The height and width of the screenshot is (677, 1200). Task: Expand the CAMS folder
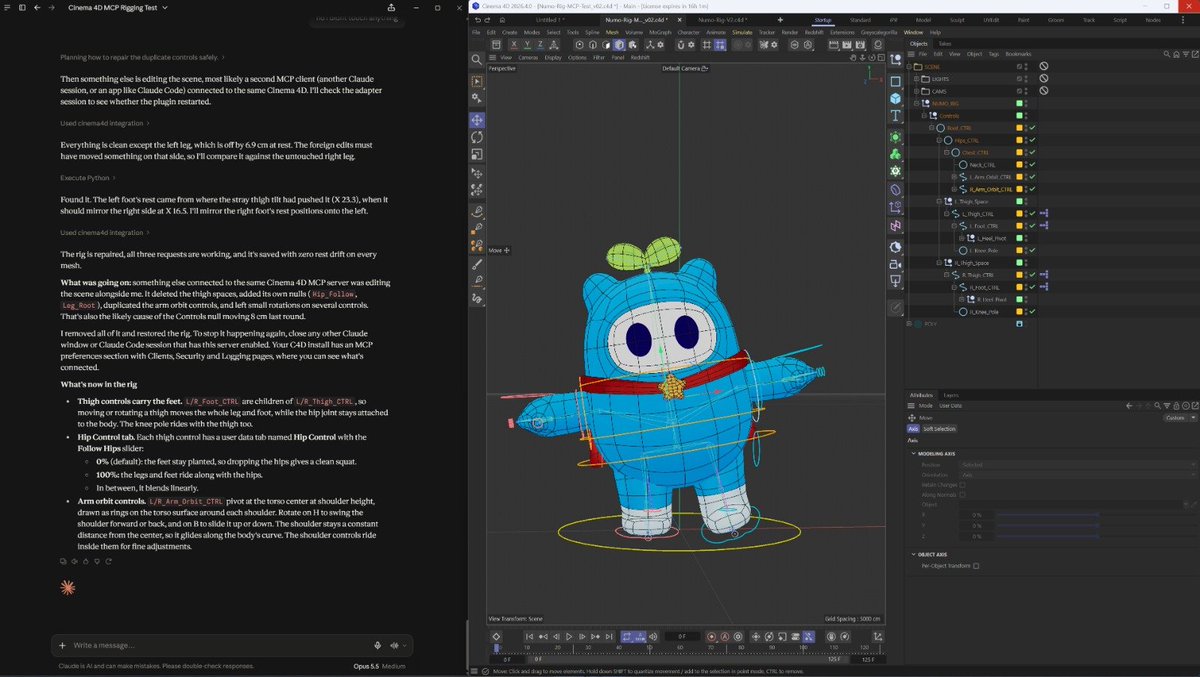916,91
